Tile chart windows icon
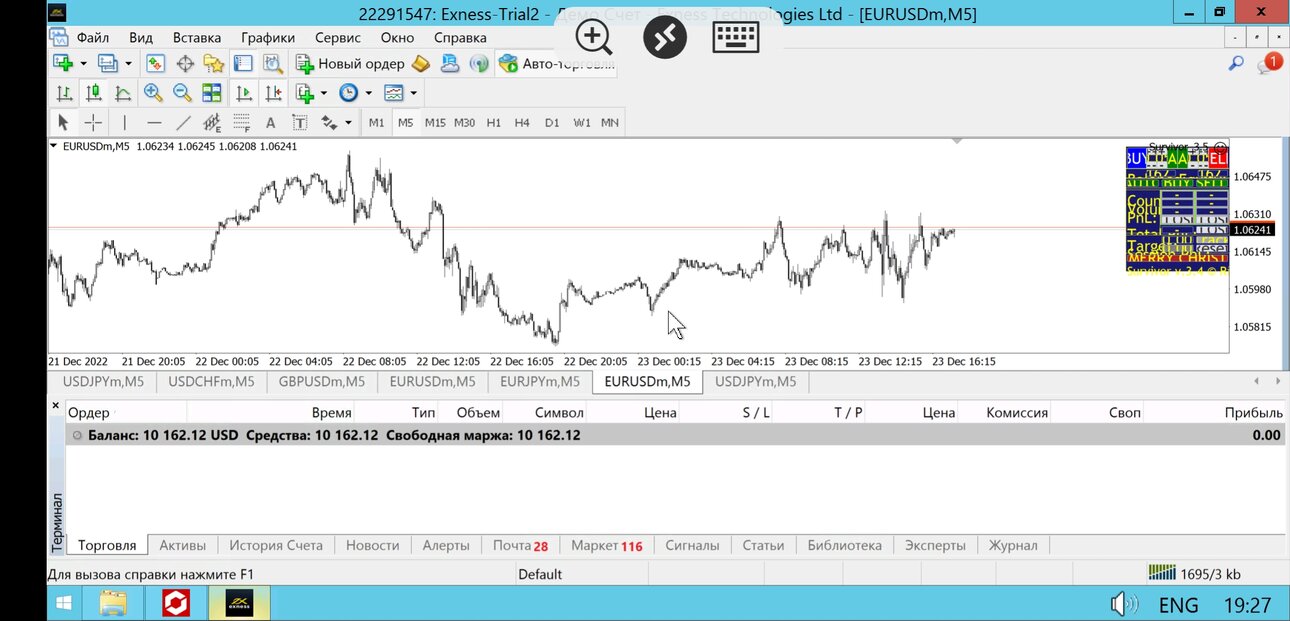Image resolution: width=1290 pixels, height=621 pixels. [212, 93]
